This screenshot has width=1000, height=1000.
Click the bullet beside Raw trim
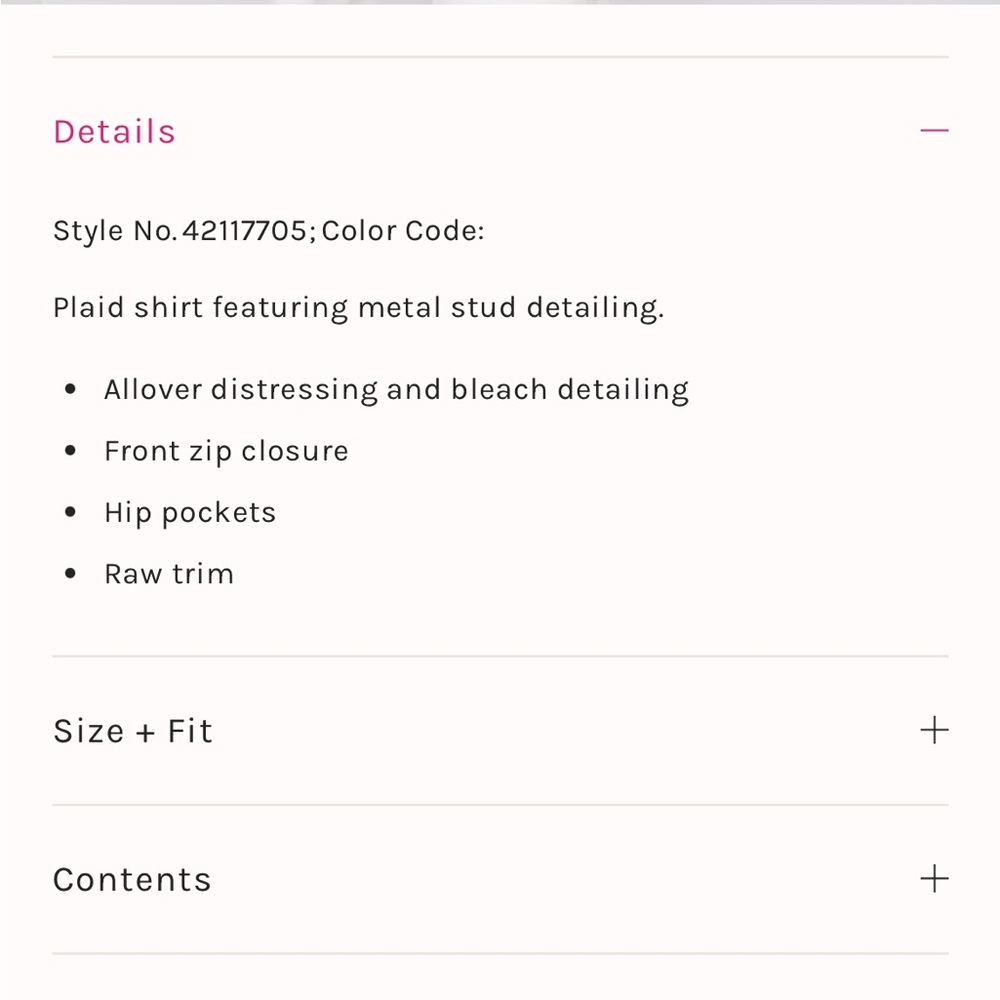click(x=70, y=573)
